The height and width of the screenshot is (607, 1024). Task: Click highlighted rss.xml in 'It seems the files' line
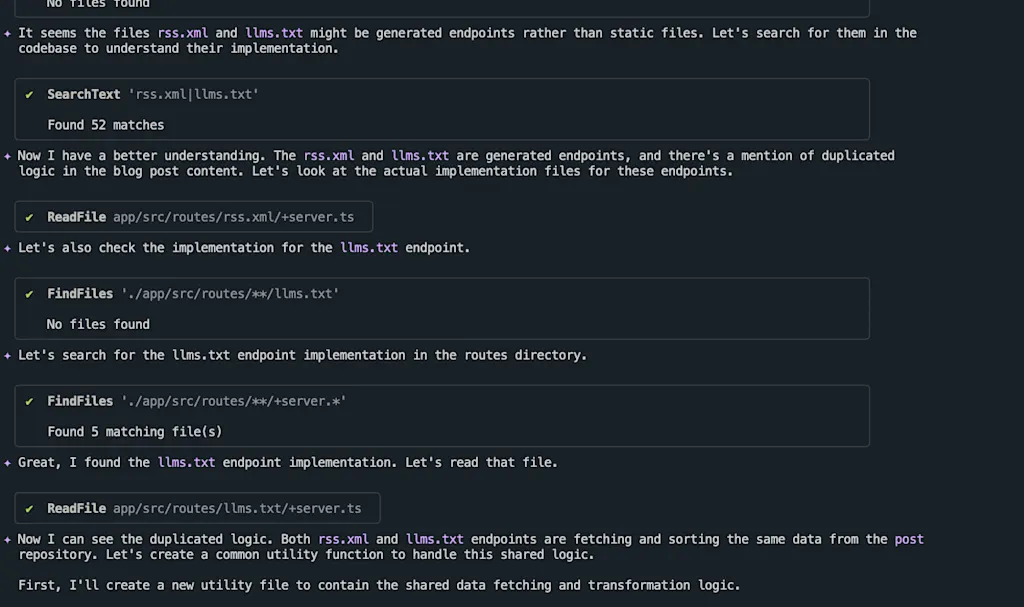(183, 33)
